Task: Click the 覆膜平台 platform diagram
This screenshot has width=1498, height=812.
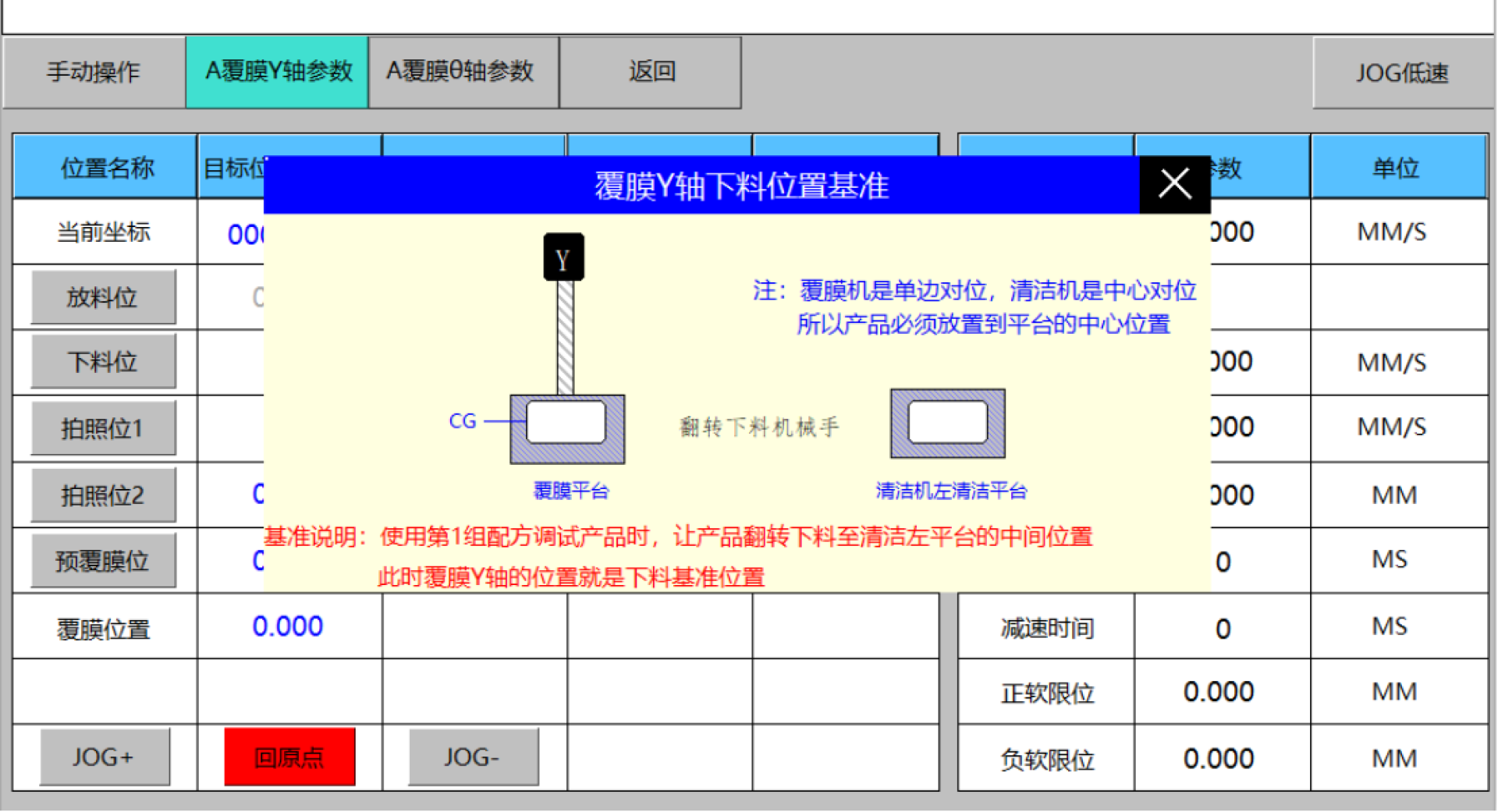Action: click(x=566, y=428)
